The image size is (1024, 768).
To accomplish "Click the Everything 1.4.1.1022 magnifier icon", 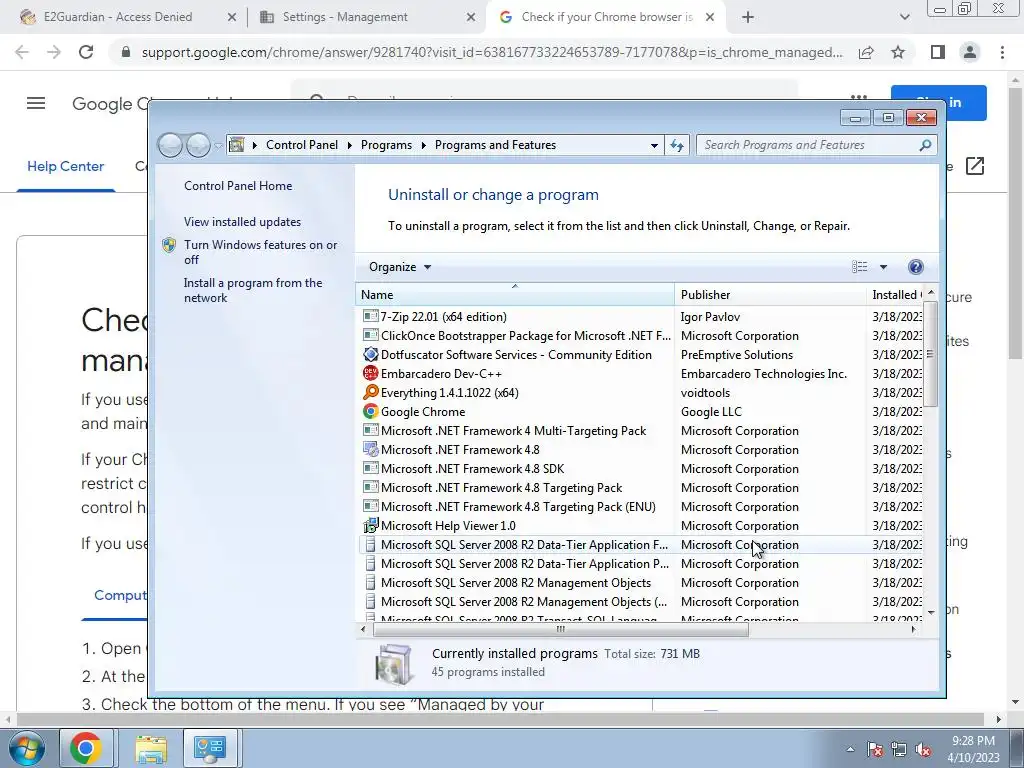I will click(370, 392).
